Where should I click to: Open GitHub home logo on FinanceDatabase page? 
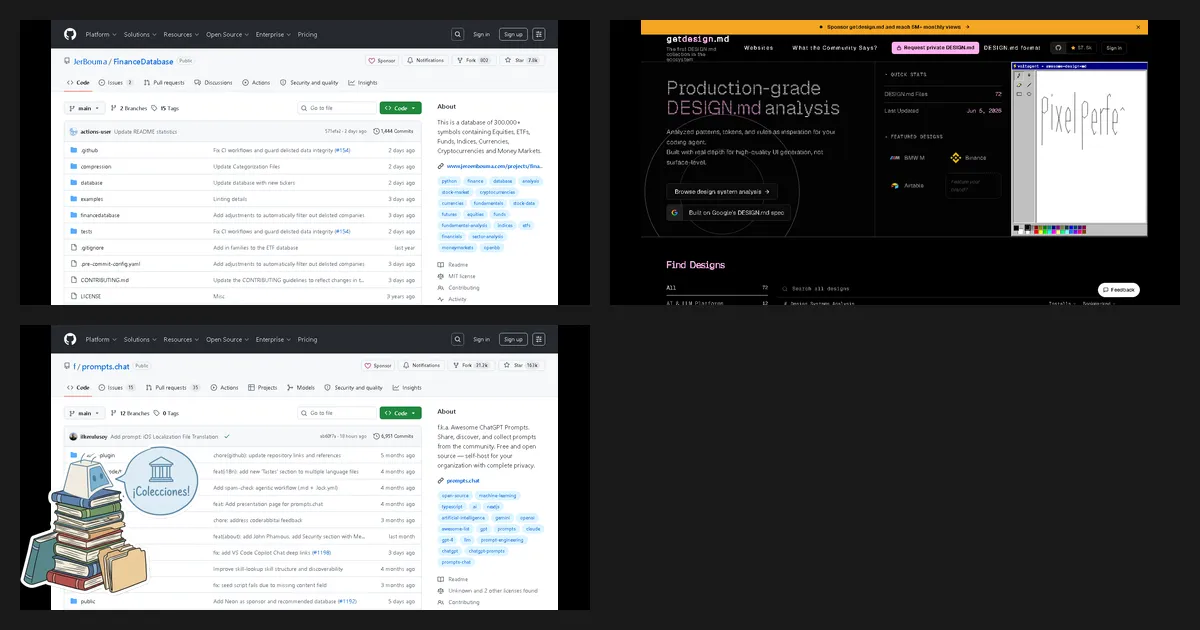coord(70,34)
